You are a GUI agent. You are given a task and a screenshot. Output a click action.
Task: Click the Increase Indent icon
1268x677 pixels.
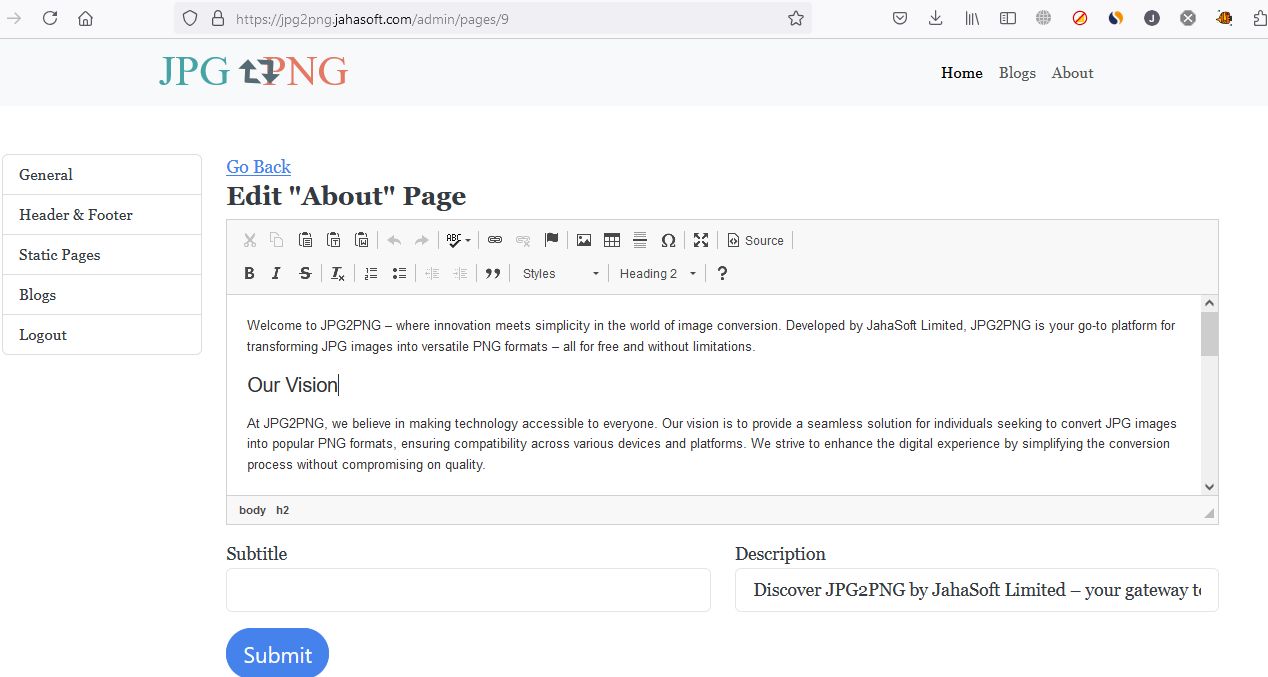coord(460,273)
